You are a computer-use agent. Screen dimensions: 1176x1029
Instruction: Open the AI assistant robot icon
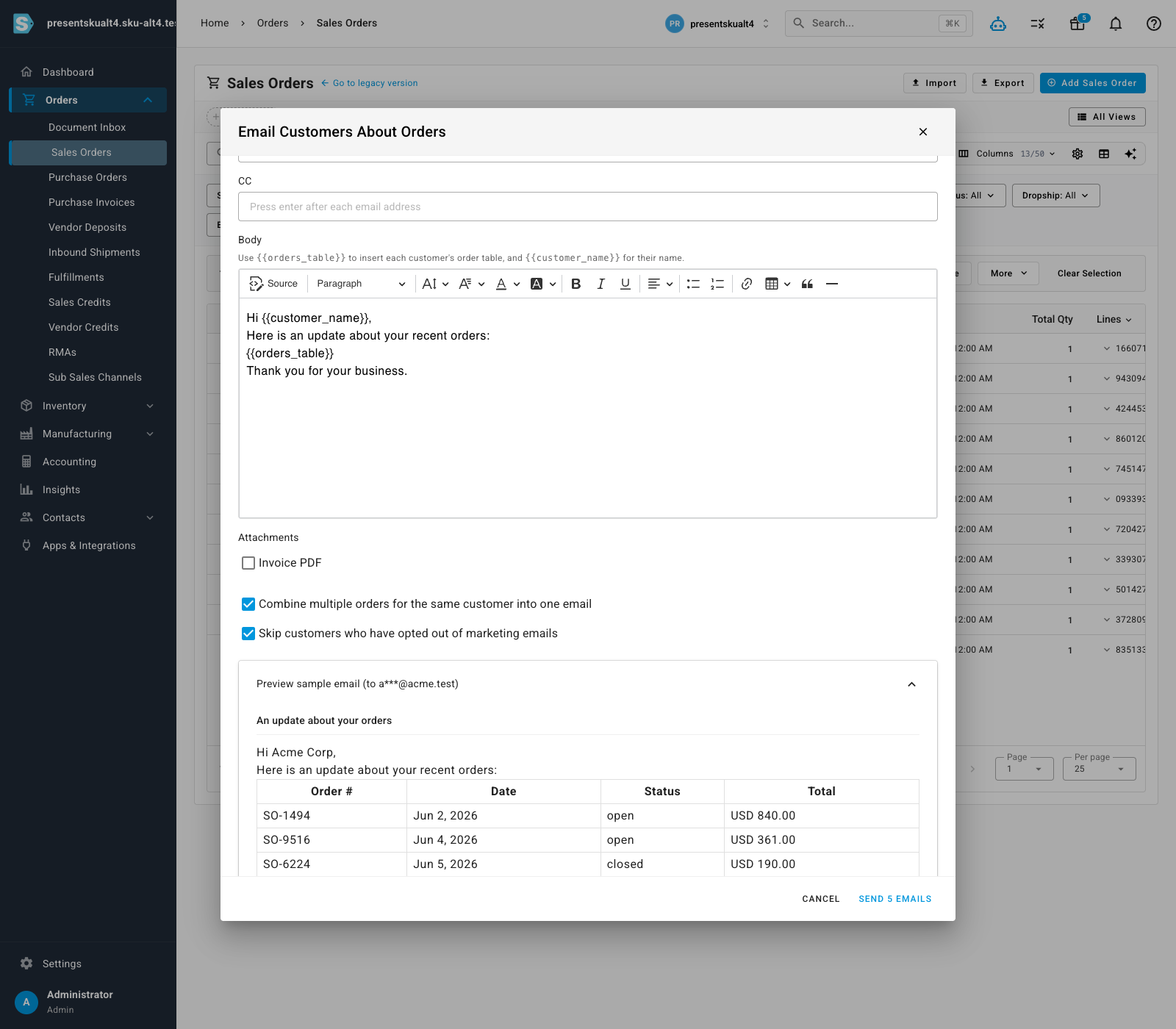[998, 24]
